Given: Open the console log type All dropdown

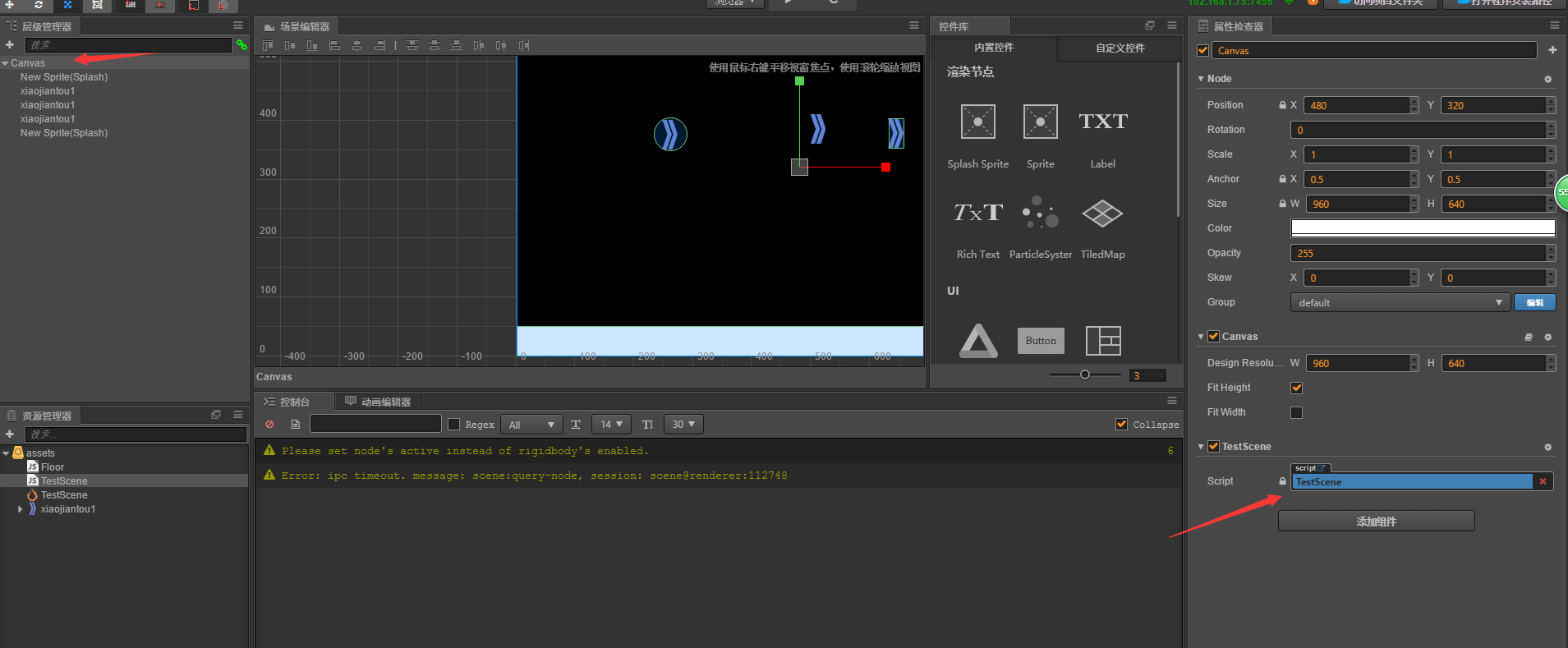Looking at the screenshot, I should pyautogui.click(x=531, y=425).
